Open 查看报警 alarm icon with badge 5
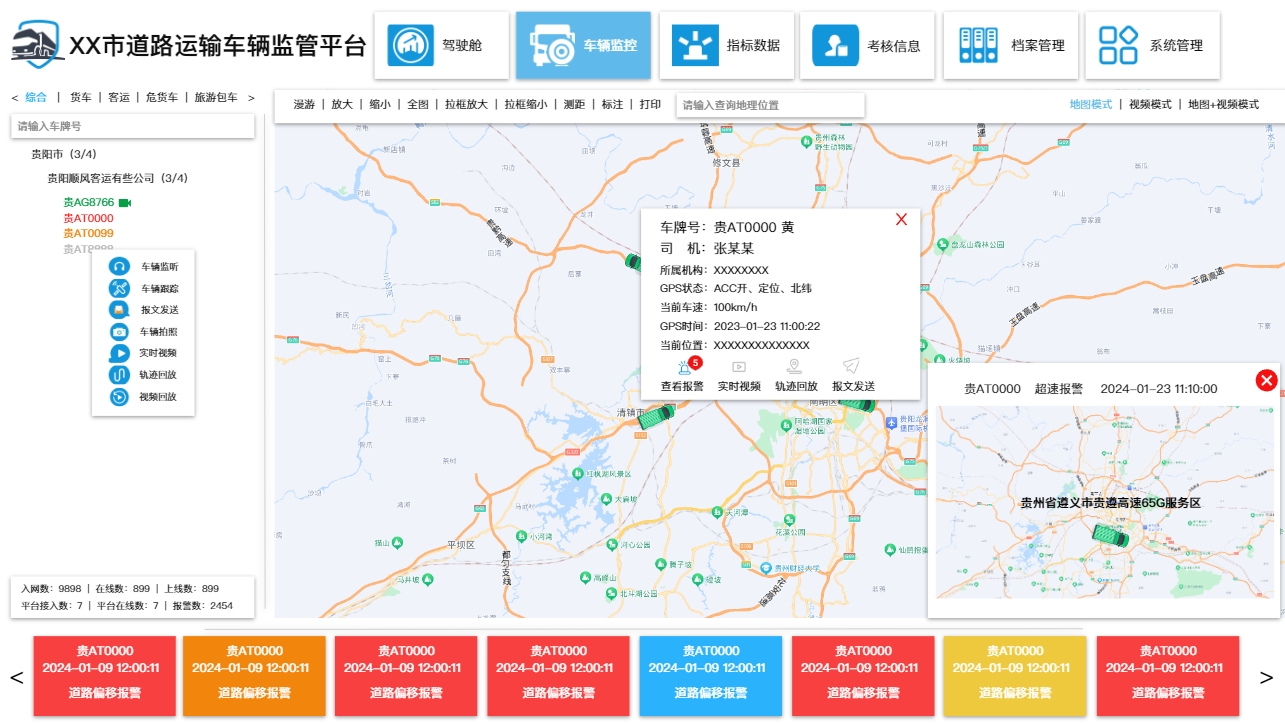Viewport: 1285px width, 723px height. [685, 367]
